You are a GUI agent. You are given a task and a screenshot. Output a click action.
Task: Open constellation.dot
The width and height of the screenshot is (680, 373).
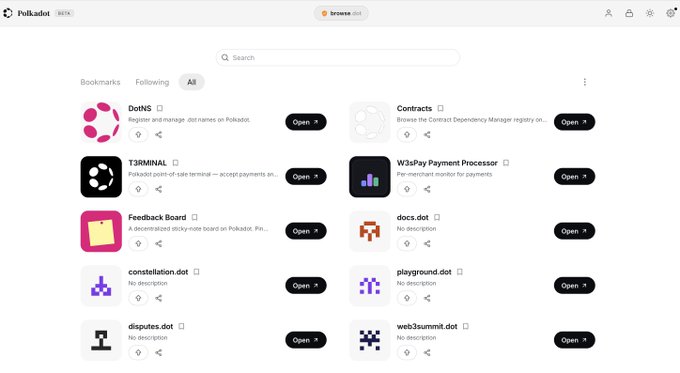[x=306, y=286]
